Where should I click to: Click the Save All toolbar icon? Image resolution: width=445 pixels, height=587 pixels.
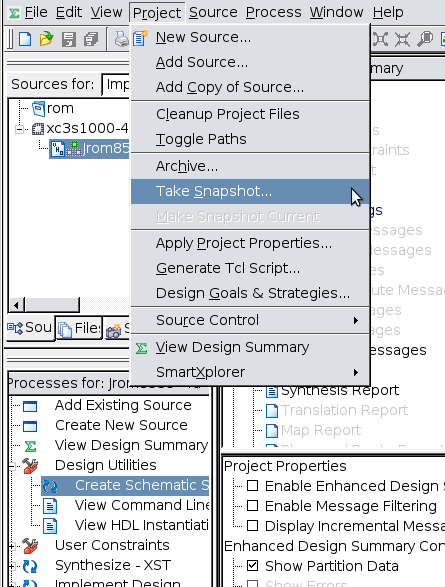click(x=91, y=39)
